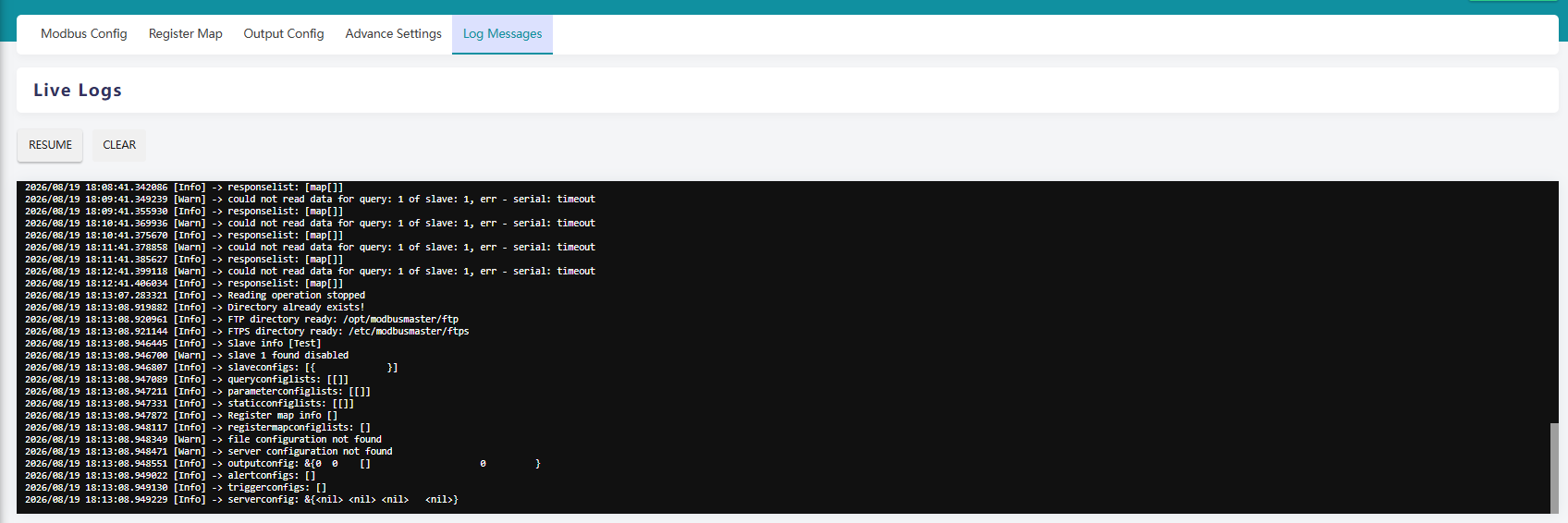Image resolution: width=1568 pixels, height=523 pixels.
Task: Click the 18:09:41.349239 timeout warning line
Action: pyautogui.click(x=310, y=200)
